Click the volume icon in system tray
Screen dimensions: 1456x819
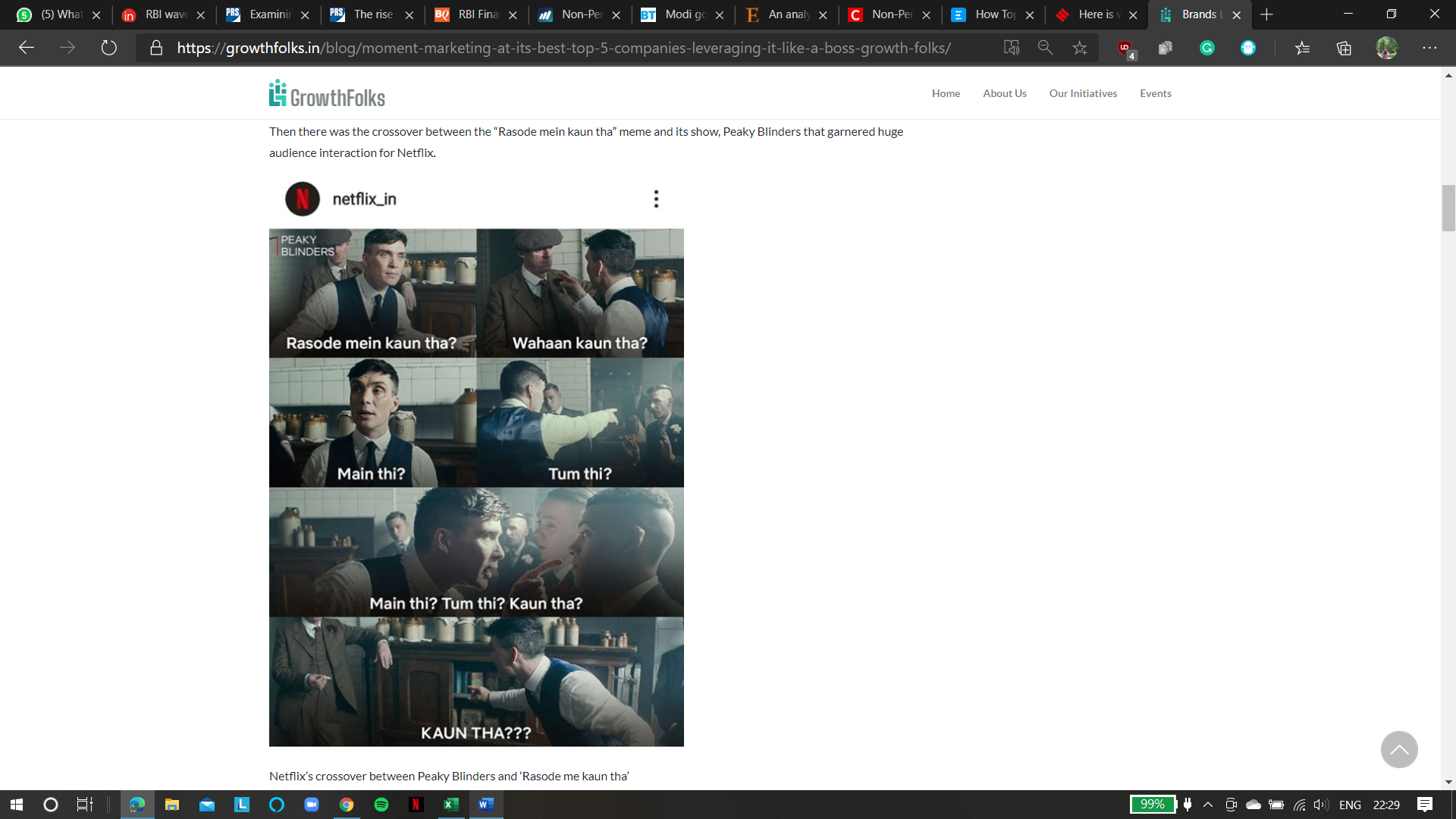point(1321,805)
